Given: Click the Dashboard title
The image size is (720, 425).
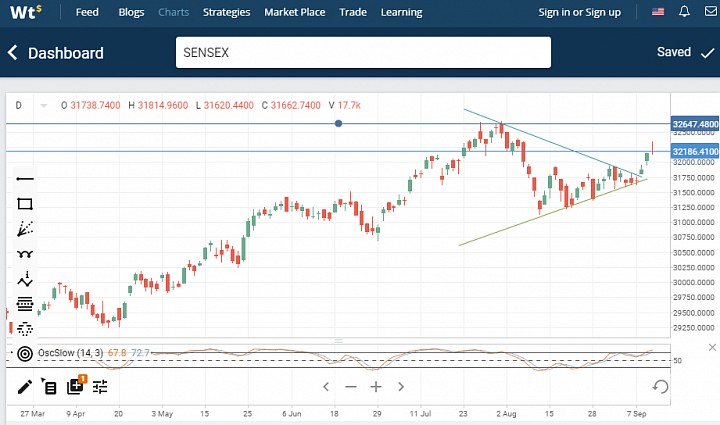Looking at the screenshot, I should coord(66,53).
